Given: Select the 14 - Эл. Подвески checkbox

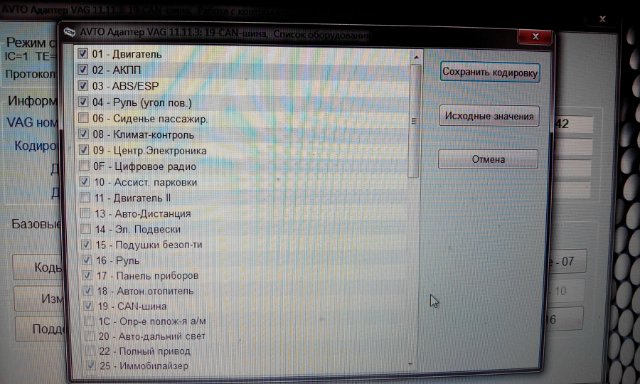Looking at the screenshot, I should (86, 229).
